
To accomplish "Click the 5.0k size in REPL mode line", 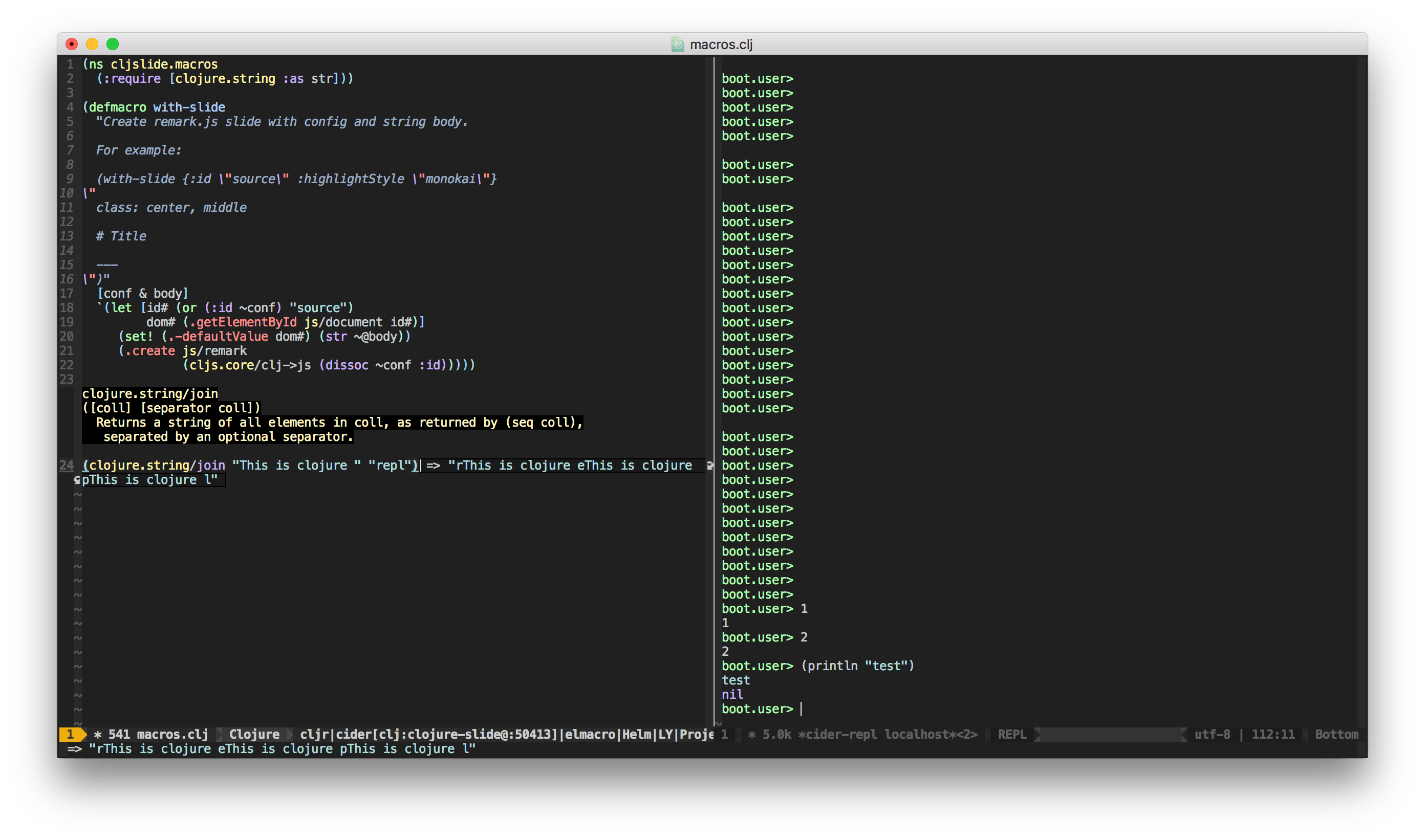I will (776, 735).
